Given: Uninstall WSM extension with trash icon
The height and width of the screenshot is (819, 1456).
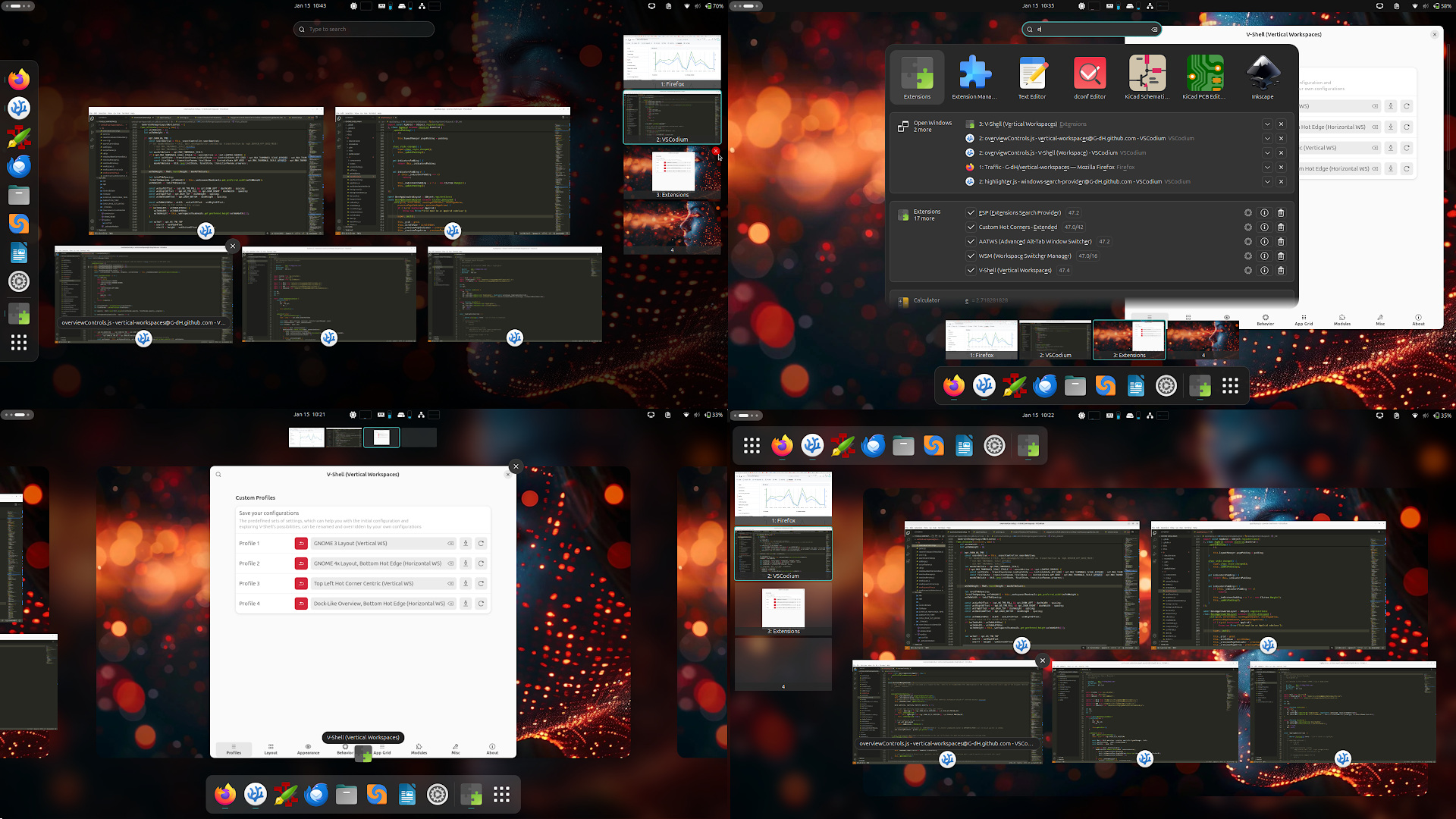Looking at the screenshot, I should [x=1281, y=256].
